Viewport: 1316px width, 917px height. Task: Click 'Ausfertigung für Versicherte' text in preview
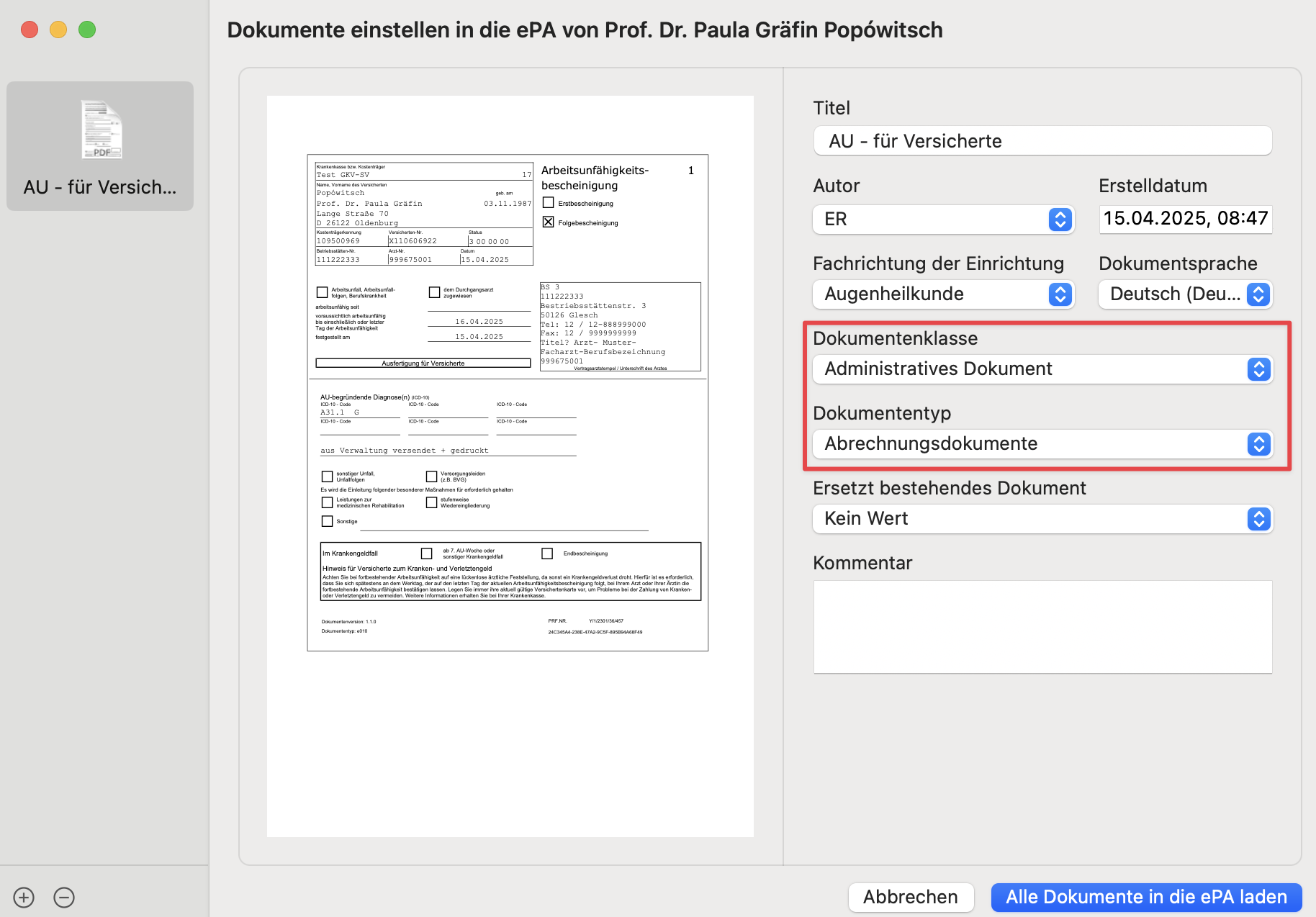(423, 363)
